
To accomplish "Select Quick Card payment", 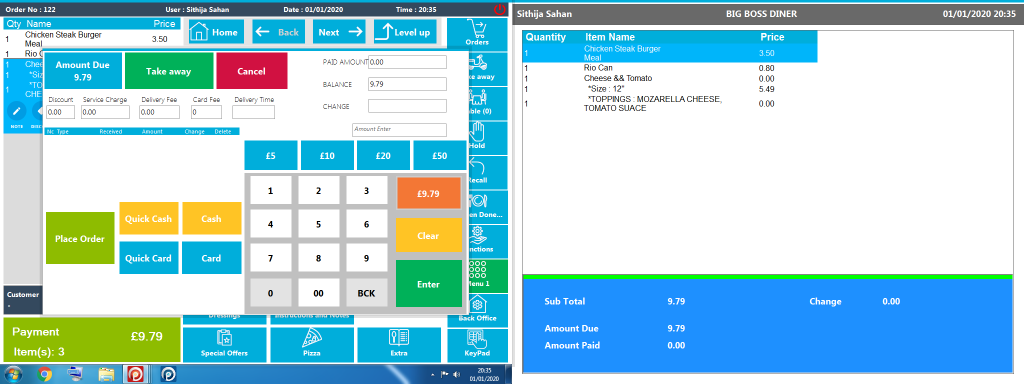I will point(148,258).
